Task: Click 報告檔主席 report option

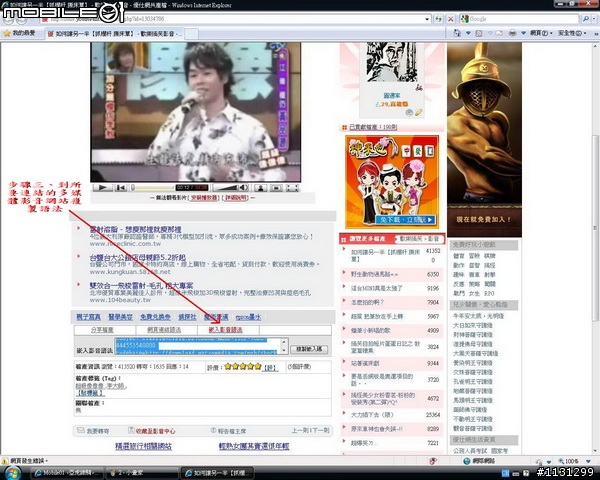Action: [x=228, y=431]
